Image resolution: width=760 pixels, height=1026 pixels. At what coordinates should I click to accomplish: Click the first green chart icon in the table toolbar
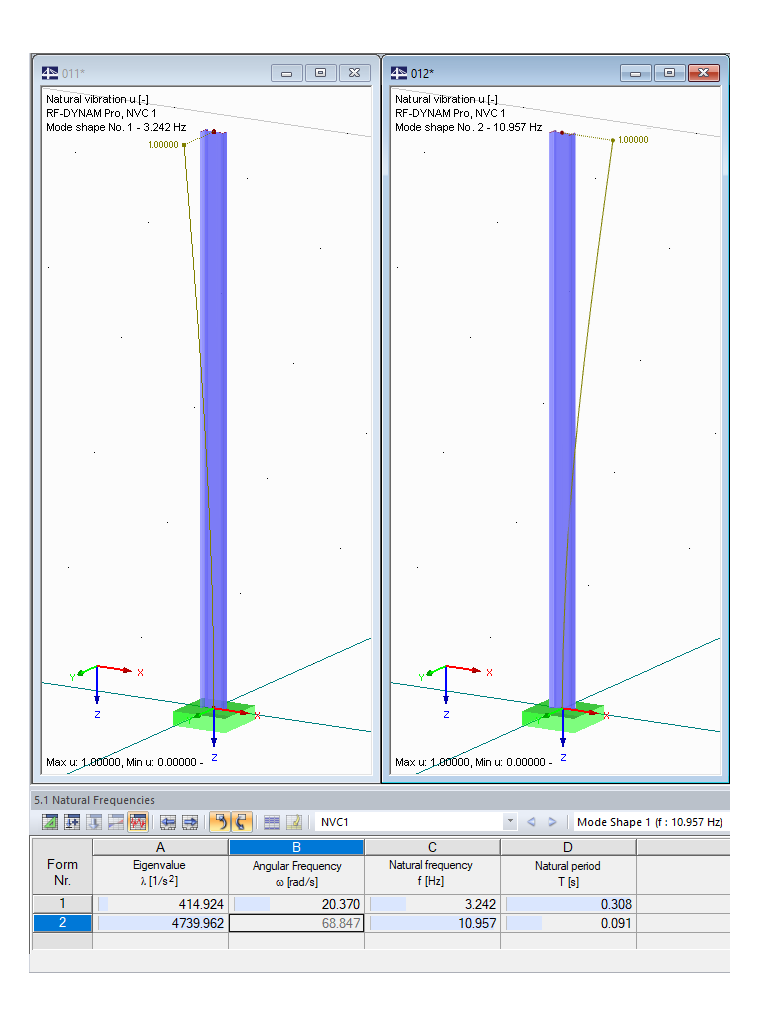point(50,822)
